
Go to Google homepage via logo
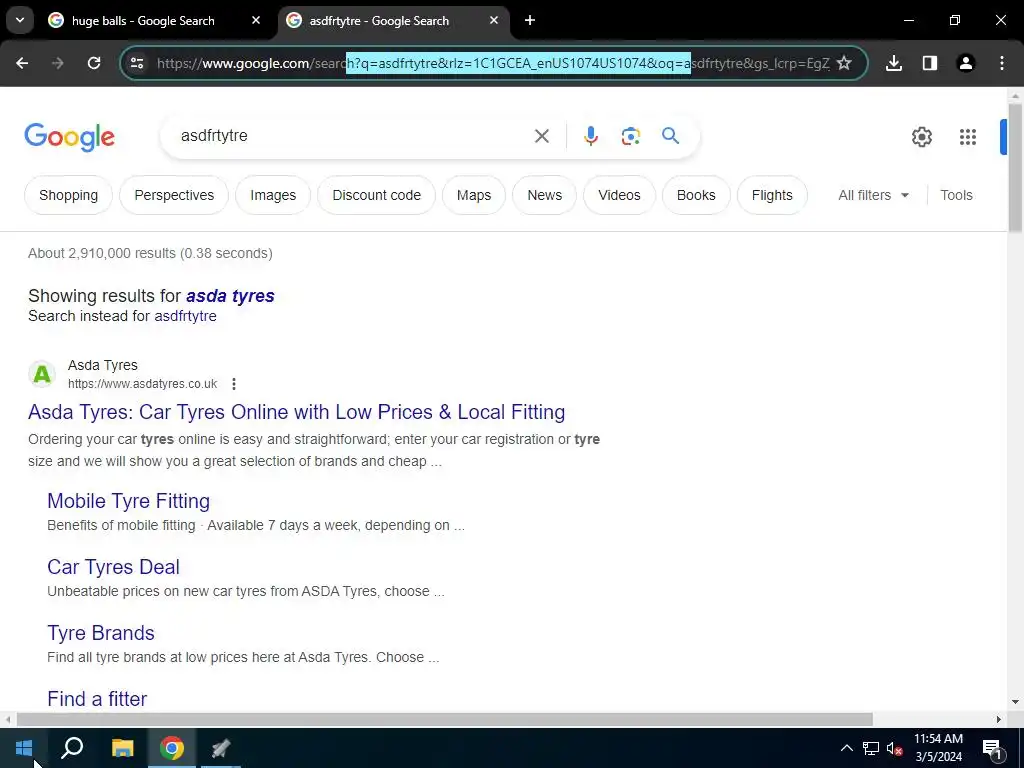pyautogui.click(x=69, y=137)
